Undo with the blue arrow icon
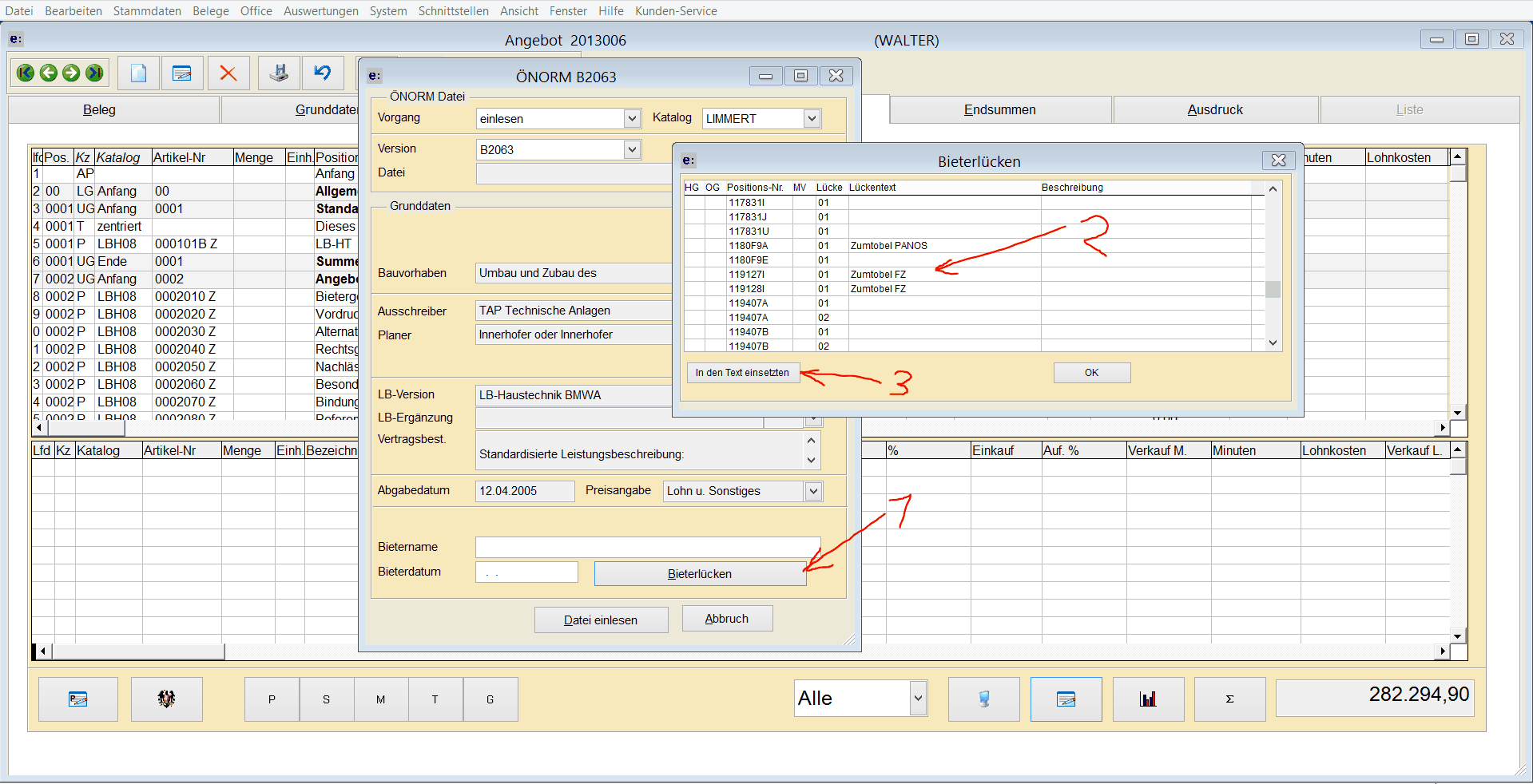Screen dimensions: 1533x784 (x=323, y=73)
